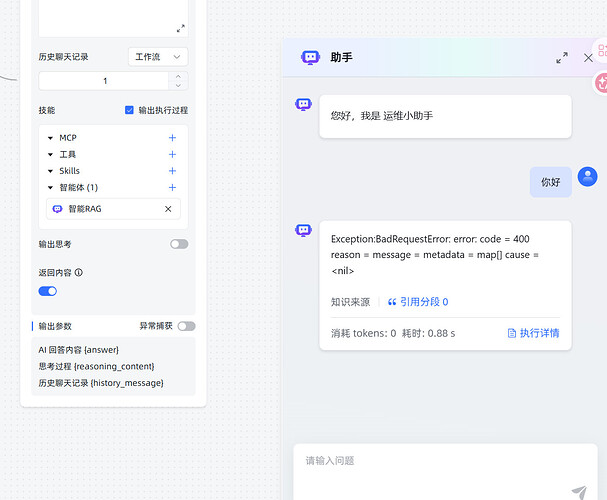Enable the 异常捕获 toggle

186,326
